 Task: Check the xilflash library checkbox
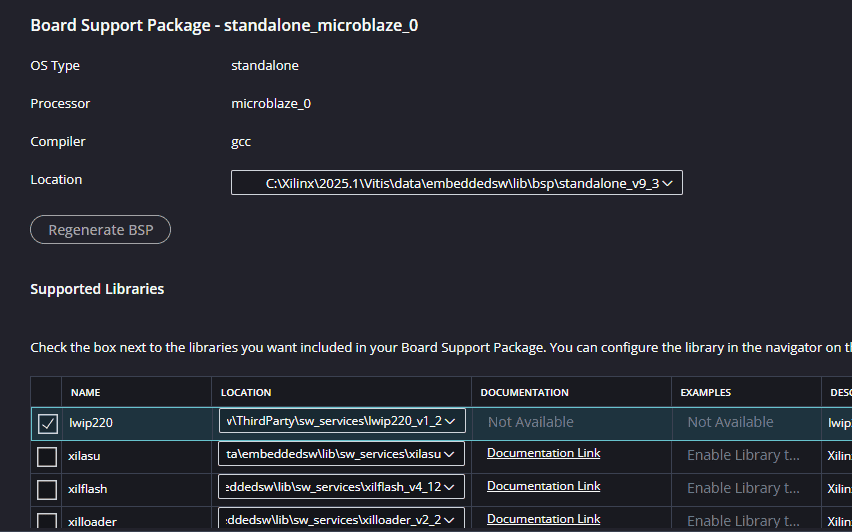tap(47, 490)
